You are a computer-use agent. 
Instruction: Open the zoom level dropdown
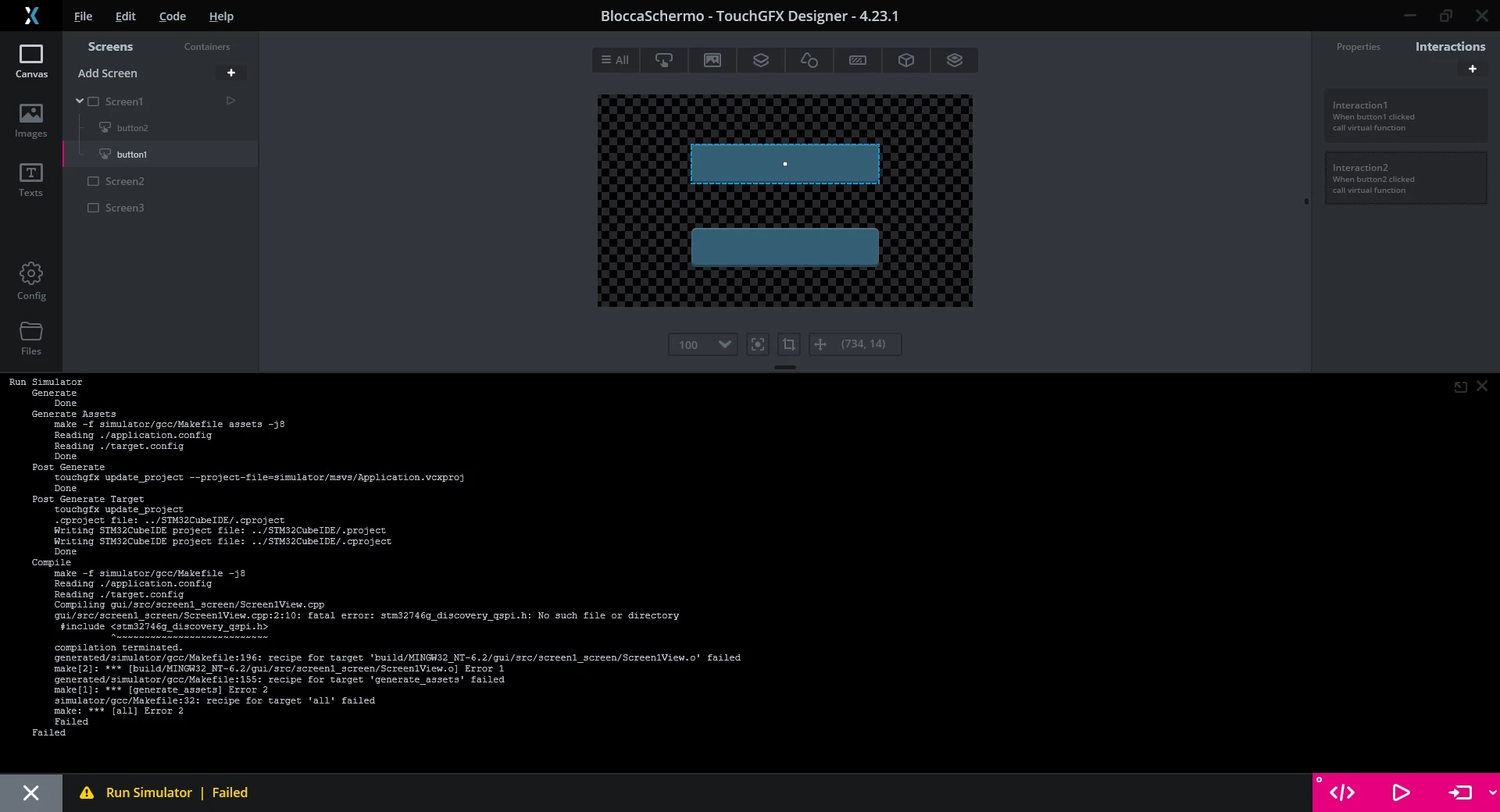[703, 344]
